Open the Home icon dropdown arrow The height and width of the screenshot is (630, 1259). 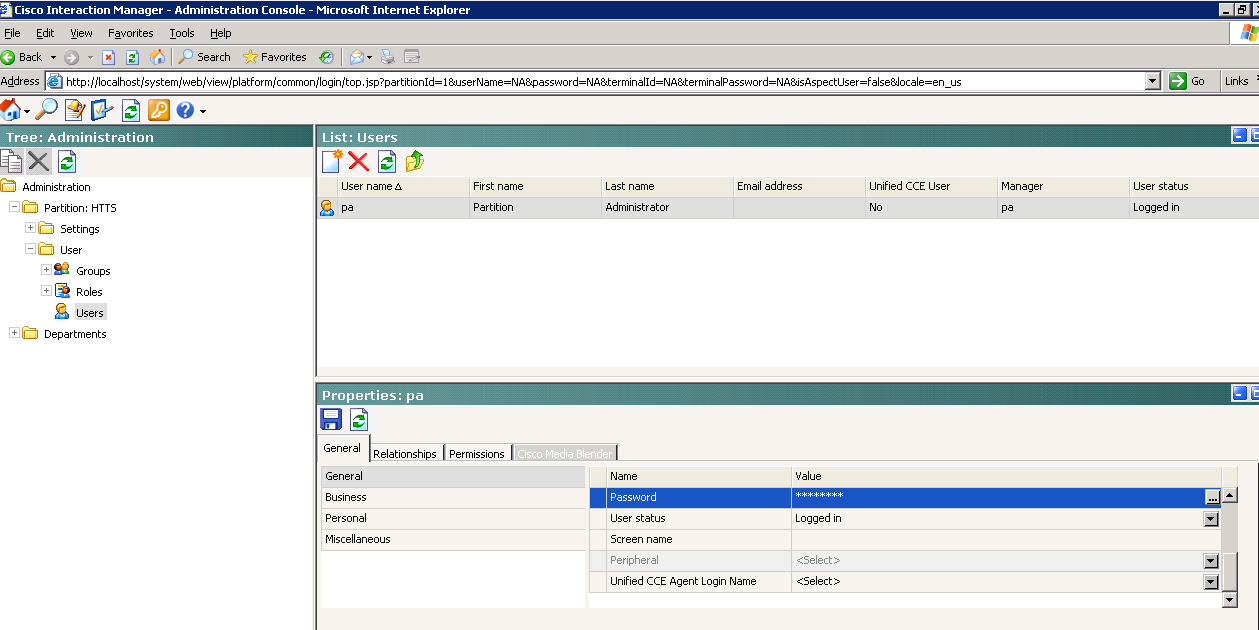[26, 111]
